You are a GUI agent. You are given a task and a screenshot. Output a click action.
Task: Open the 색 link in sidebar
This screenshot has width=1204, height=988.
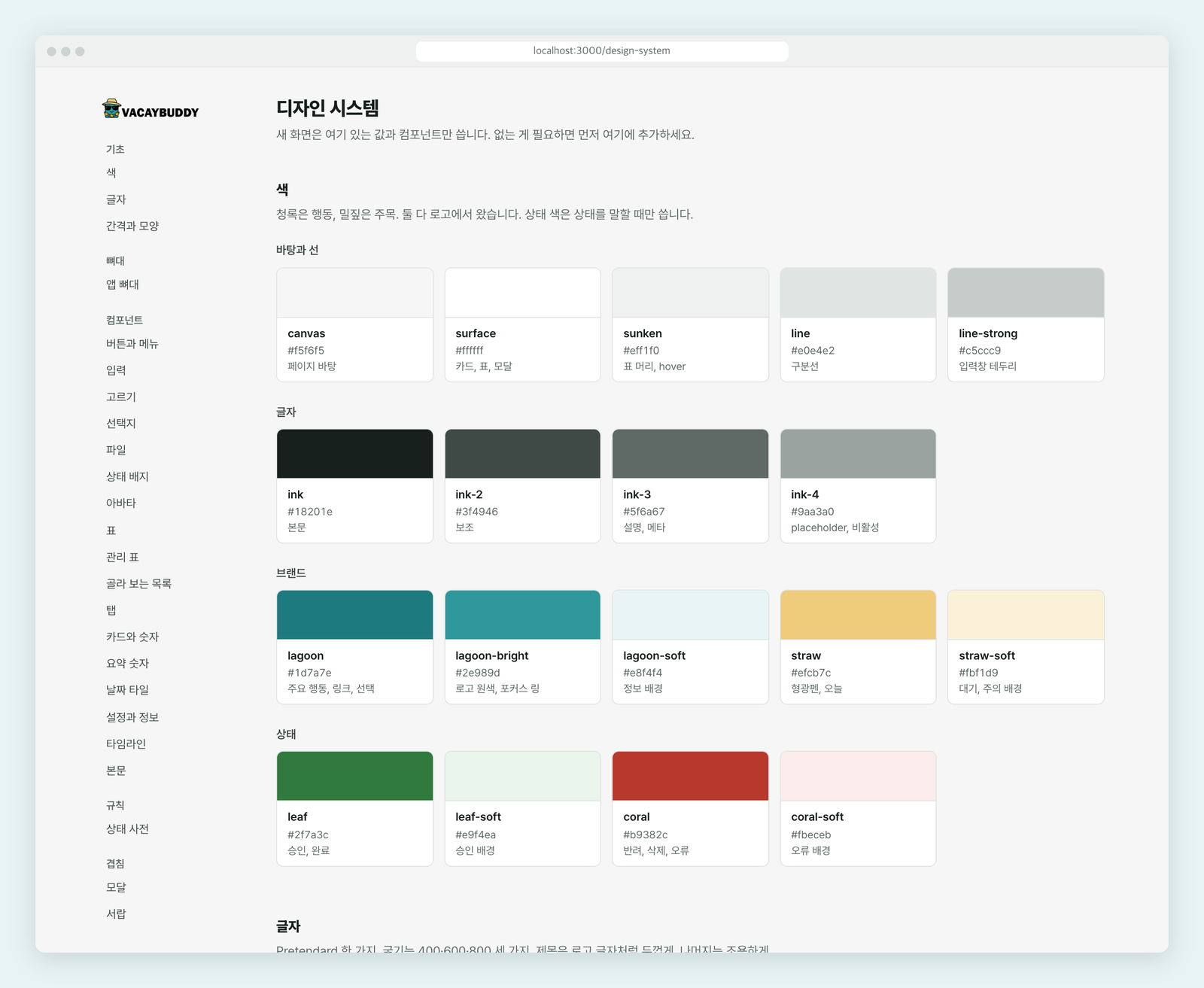111,173
